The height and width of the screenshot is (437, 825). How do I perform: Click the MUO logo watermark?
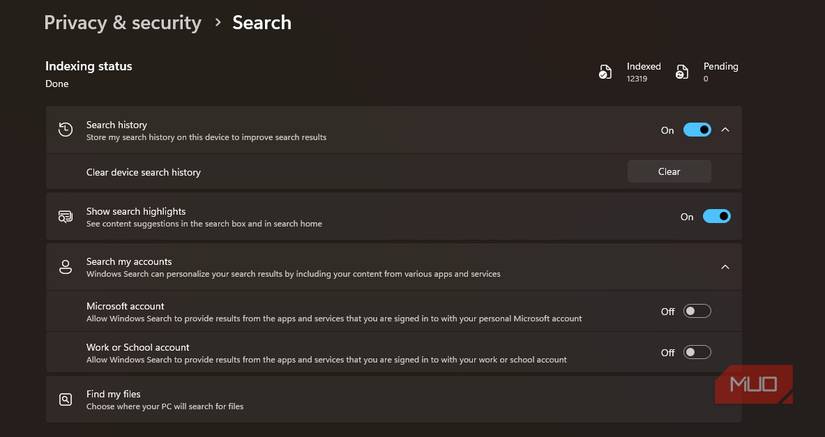pyautogui.click(x=753, y=384)
